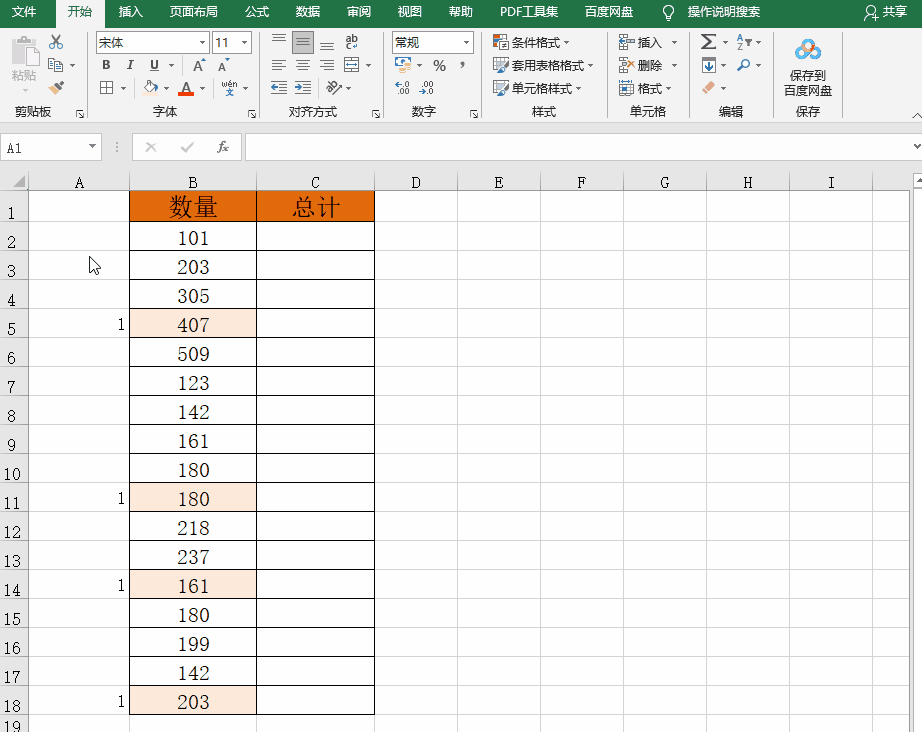
Task: Click Increase Decimal icon
Action: (x=402, y=88)
